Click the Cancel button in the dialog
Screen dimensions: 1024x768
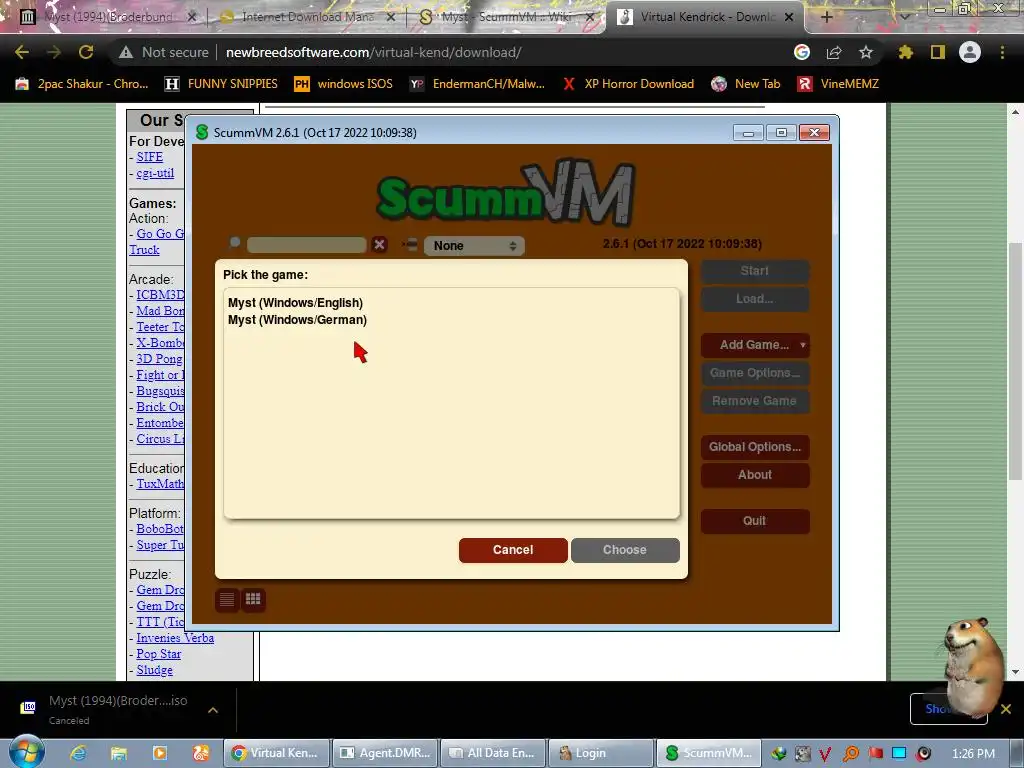[513, 550]
